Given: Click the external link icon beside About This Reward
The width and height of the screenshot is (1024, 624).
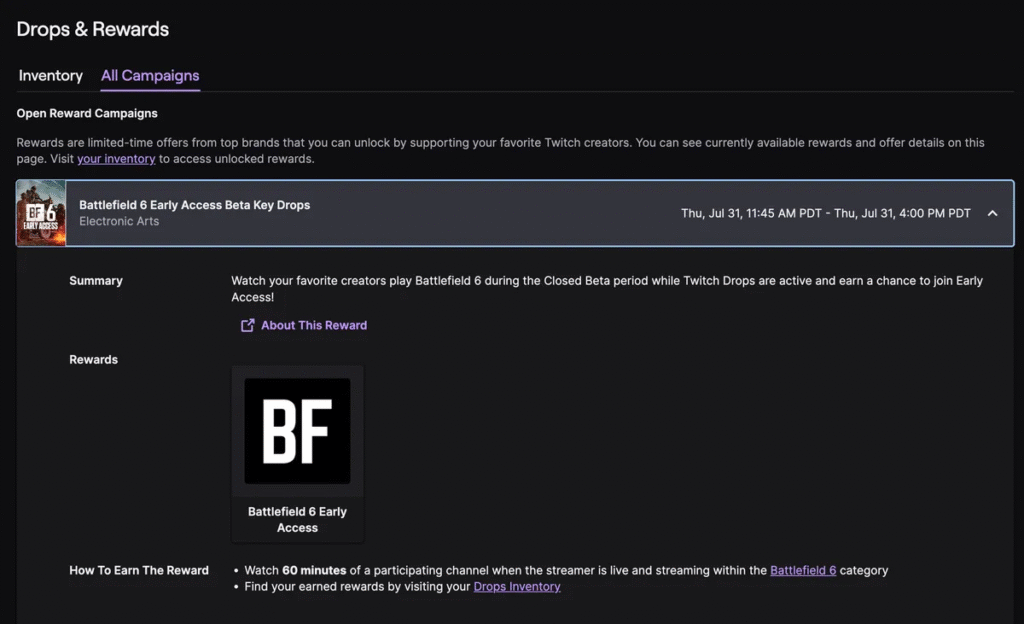Looking at the screenshot, I should click(x=248, y=325).
